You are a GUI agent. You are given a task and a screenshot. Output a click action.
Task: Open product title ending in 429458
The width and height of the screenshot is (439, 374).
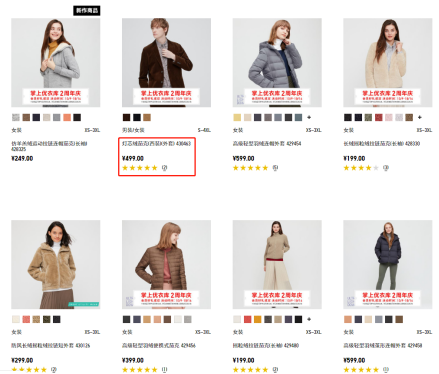(x=383, y=346)
